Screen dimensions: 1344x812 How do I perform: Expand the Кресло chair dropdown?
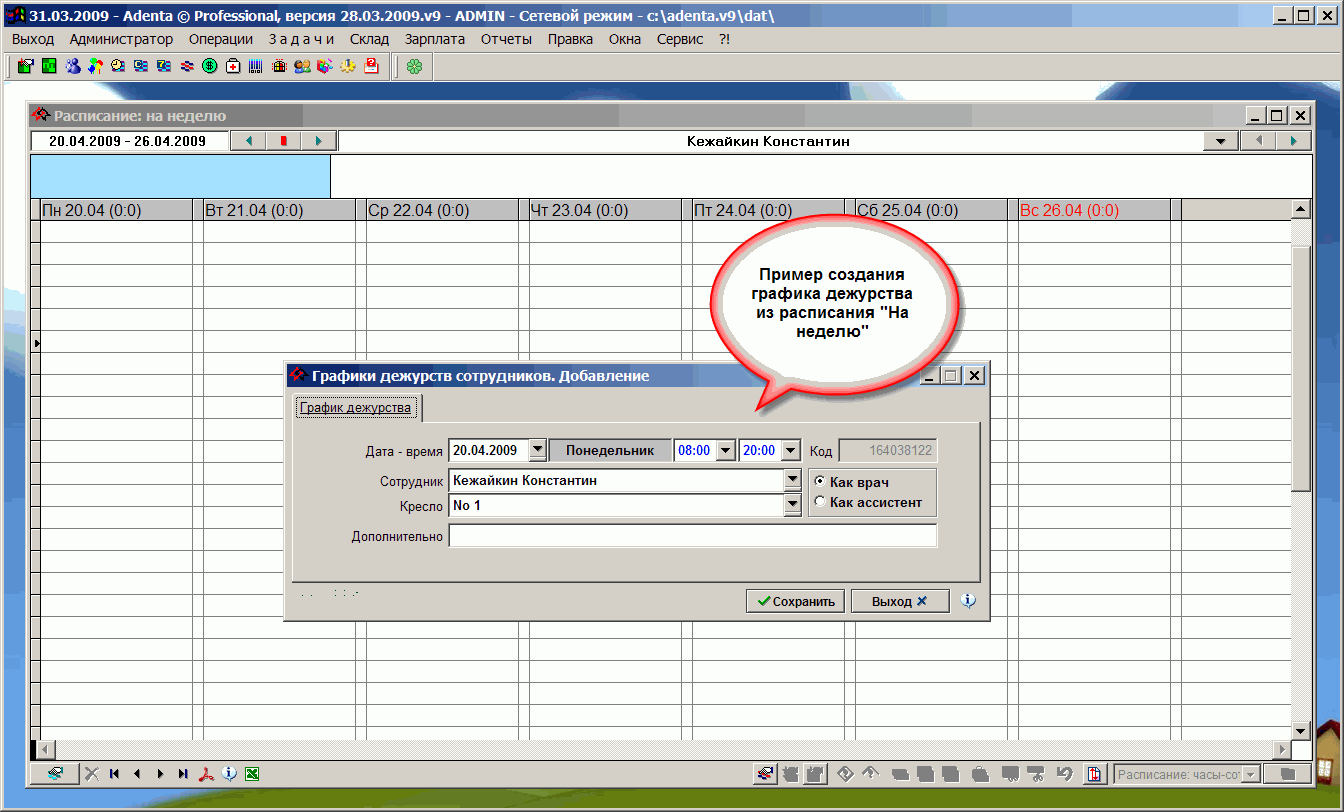coord(792,506)
